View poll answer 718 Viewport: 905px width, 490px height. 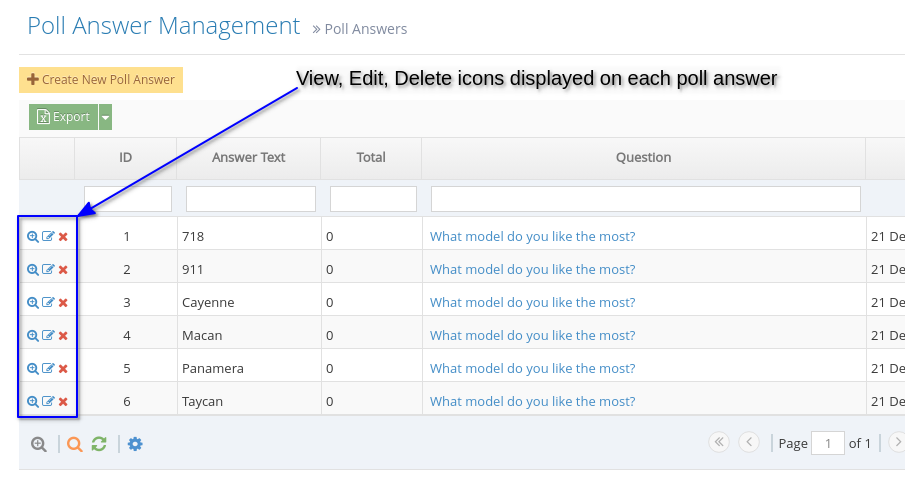[33, 237]
